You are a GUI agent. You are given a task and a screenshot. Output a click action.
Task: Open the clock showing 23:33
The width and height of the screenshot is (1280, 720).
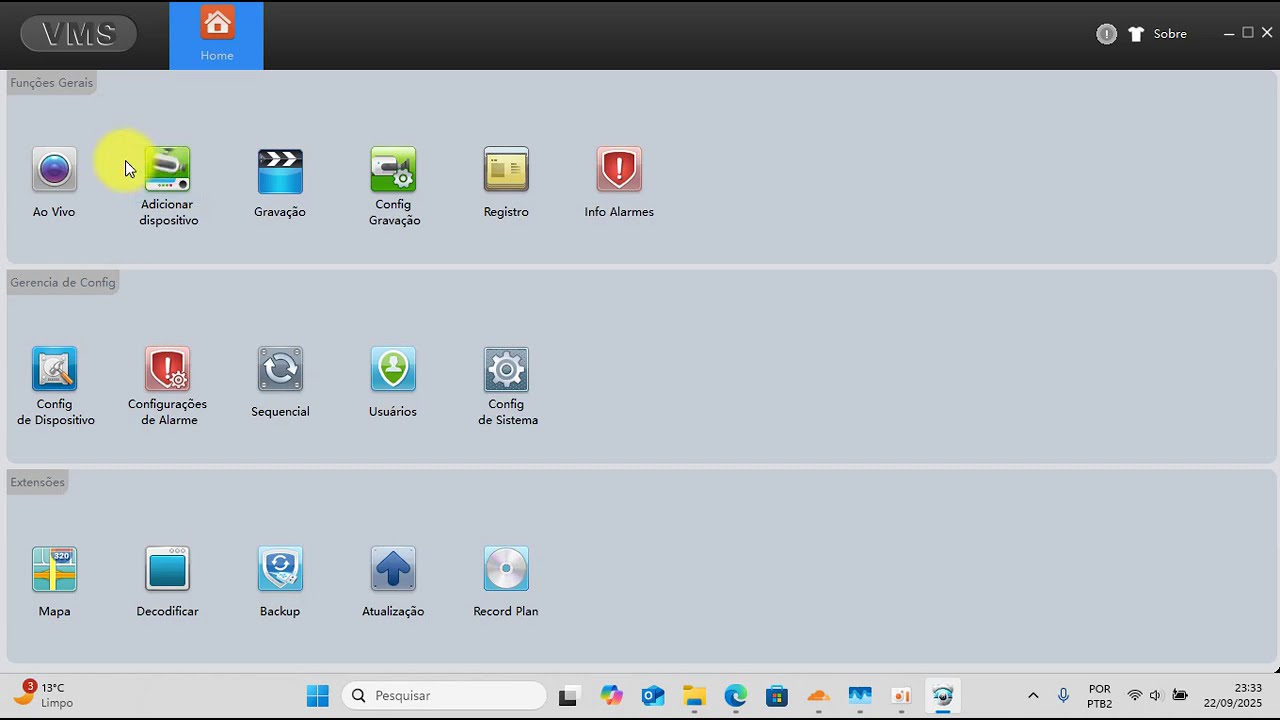[1233, 695]
